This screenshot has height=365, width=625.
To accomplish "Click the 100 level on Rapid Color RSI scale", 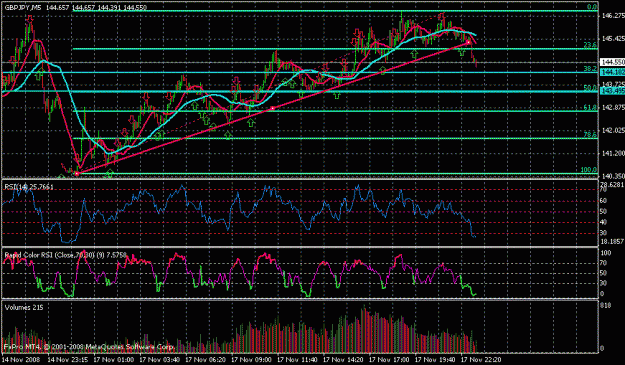I will (606, 253).
